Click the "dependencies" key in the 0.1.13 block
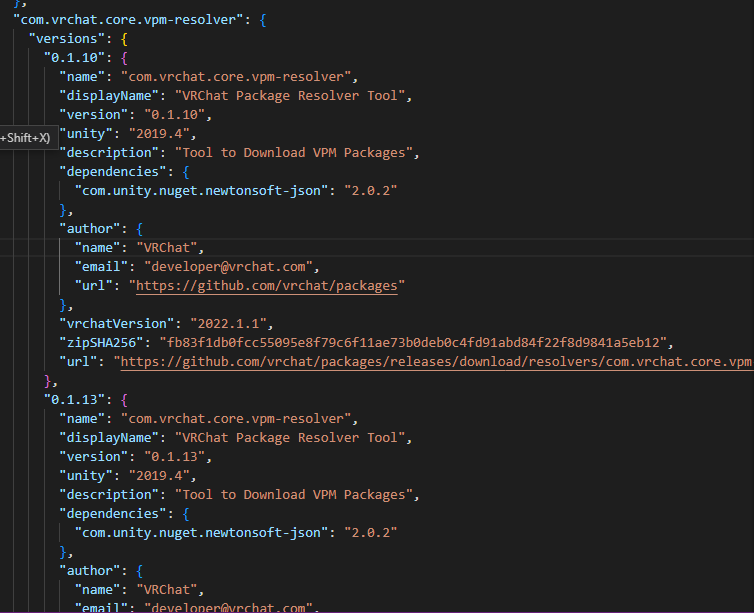This screenshot has height=613, width=754. click(x=113, y=514)
